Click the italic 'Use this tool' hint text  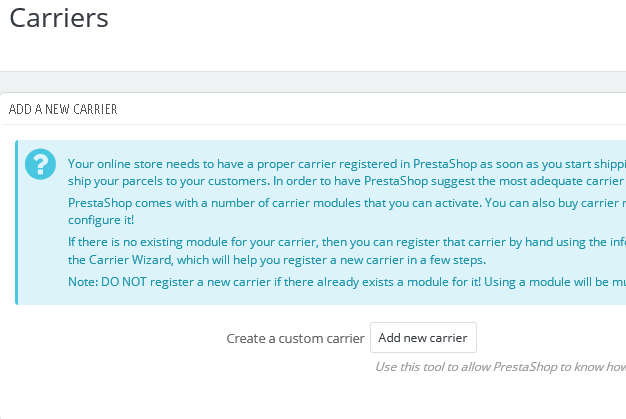[500, 367]
